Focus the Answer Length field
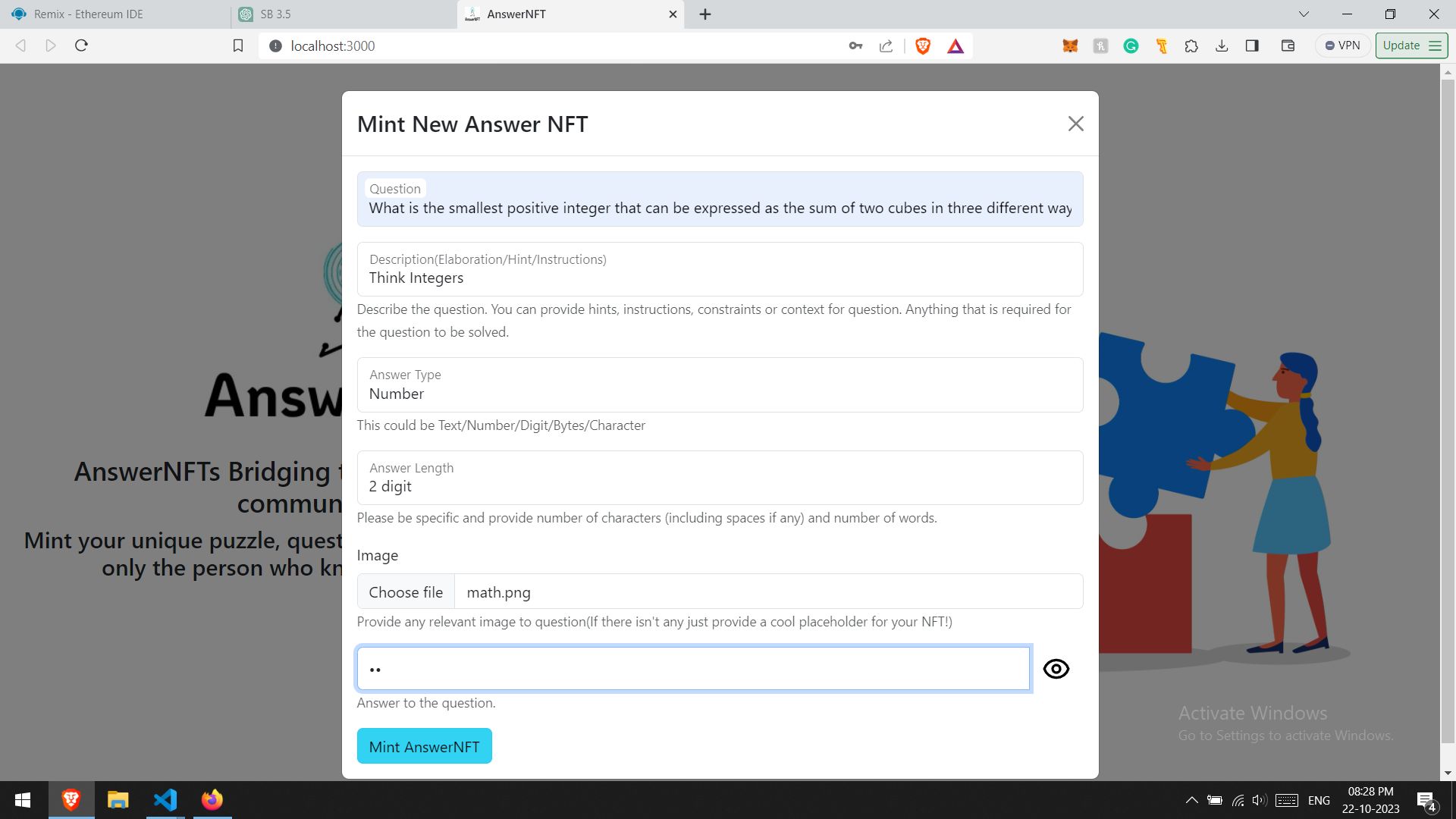Image resolution: width=1456 pixels, height=819 pixels. pyautogui.click(x=720, y=478)
